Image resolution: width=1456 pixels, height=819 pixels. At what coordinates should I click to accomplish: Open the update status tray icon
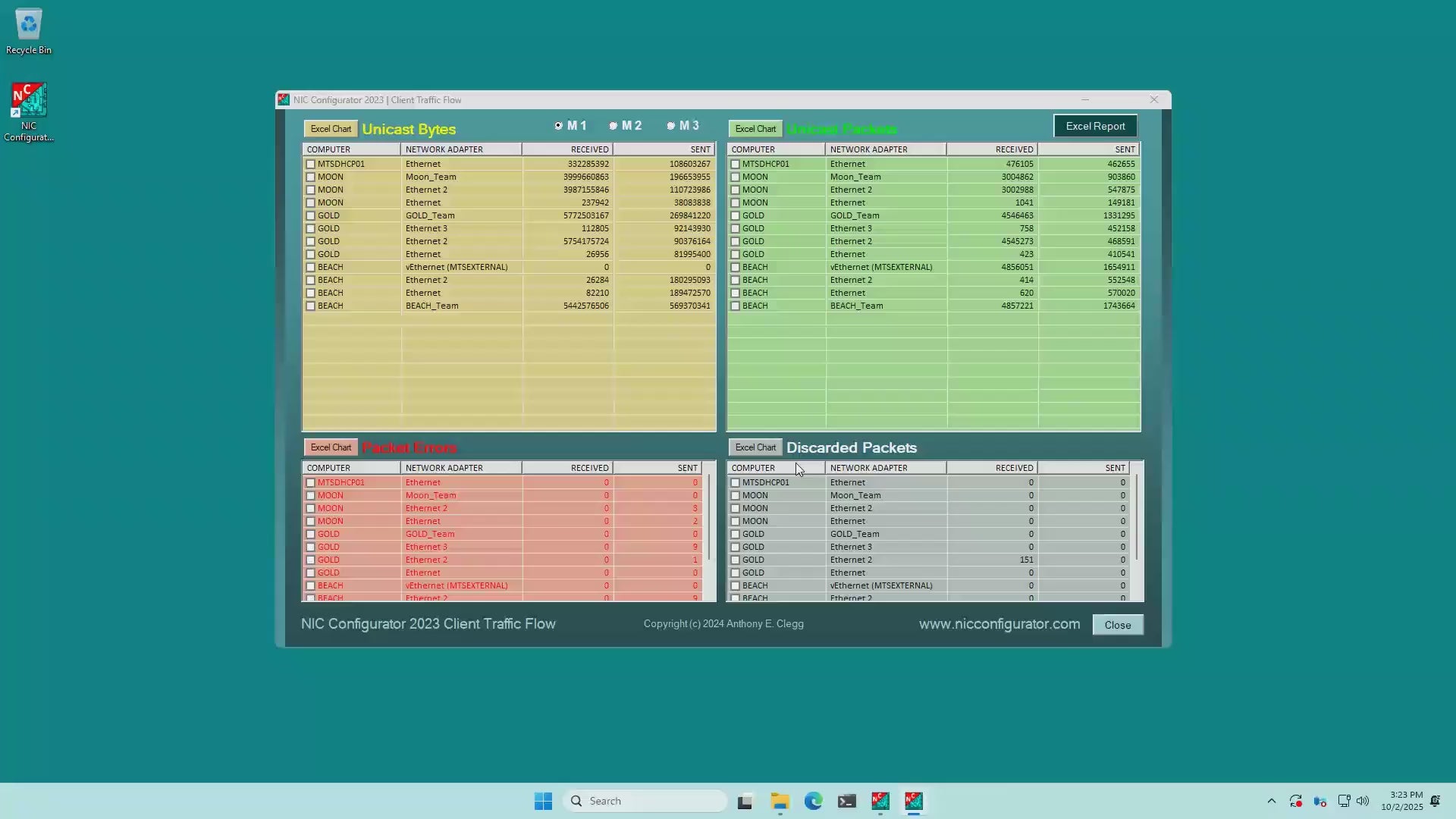pyautogui.click(x=1295, y=801)
